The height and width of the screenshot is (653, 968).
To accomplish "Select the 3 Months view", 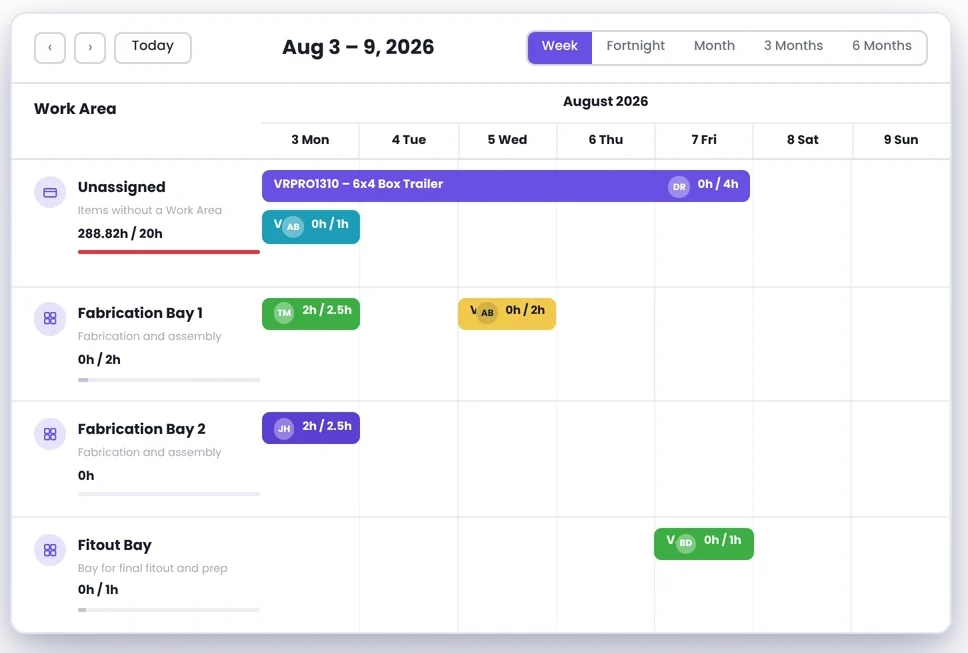I will [x=793, y=46].
